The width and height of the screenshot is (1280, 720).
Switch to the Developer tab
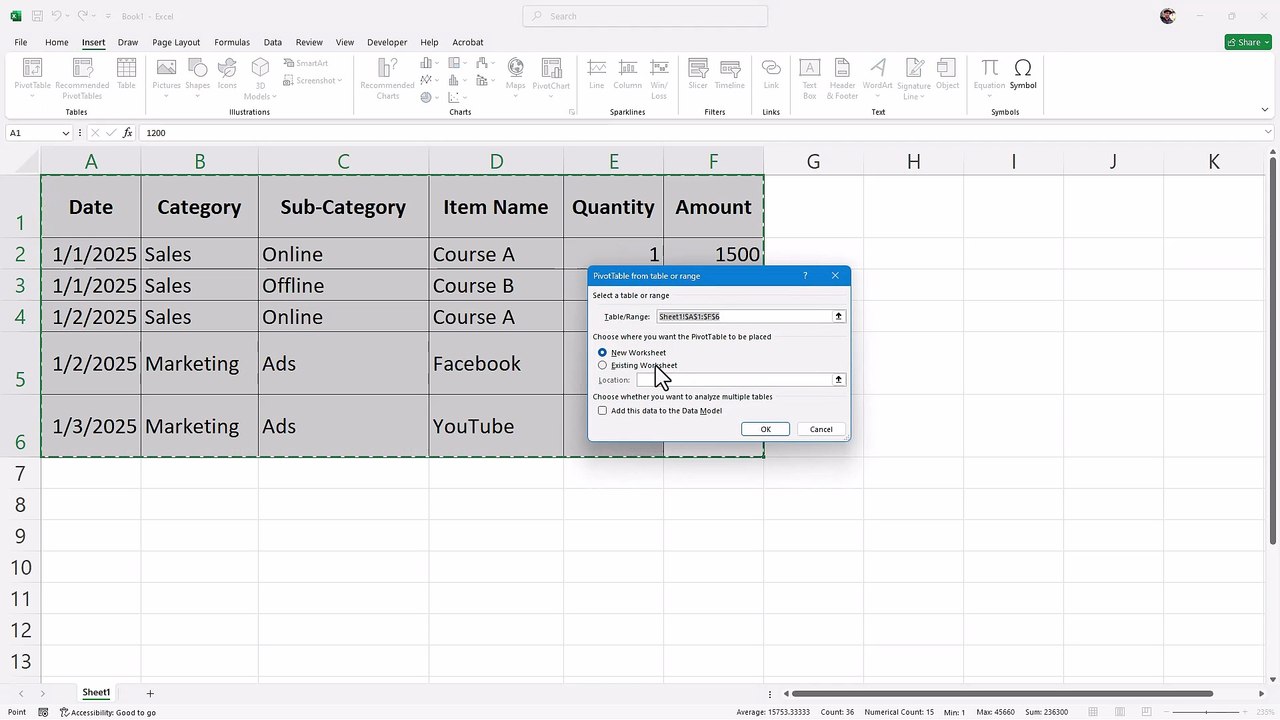[x=387, y=42]
